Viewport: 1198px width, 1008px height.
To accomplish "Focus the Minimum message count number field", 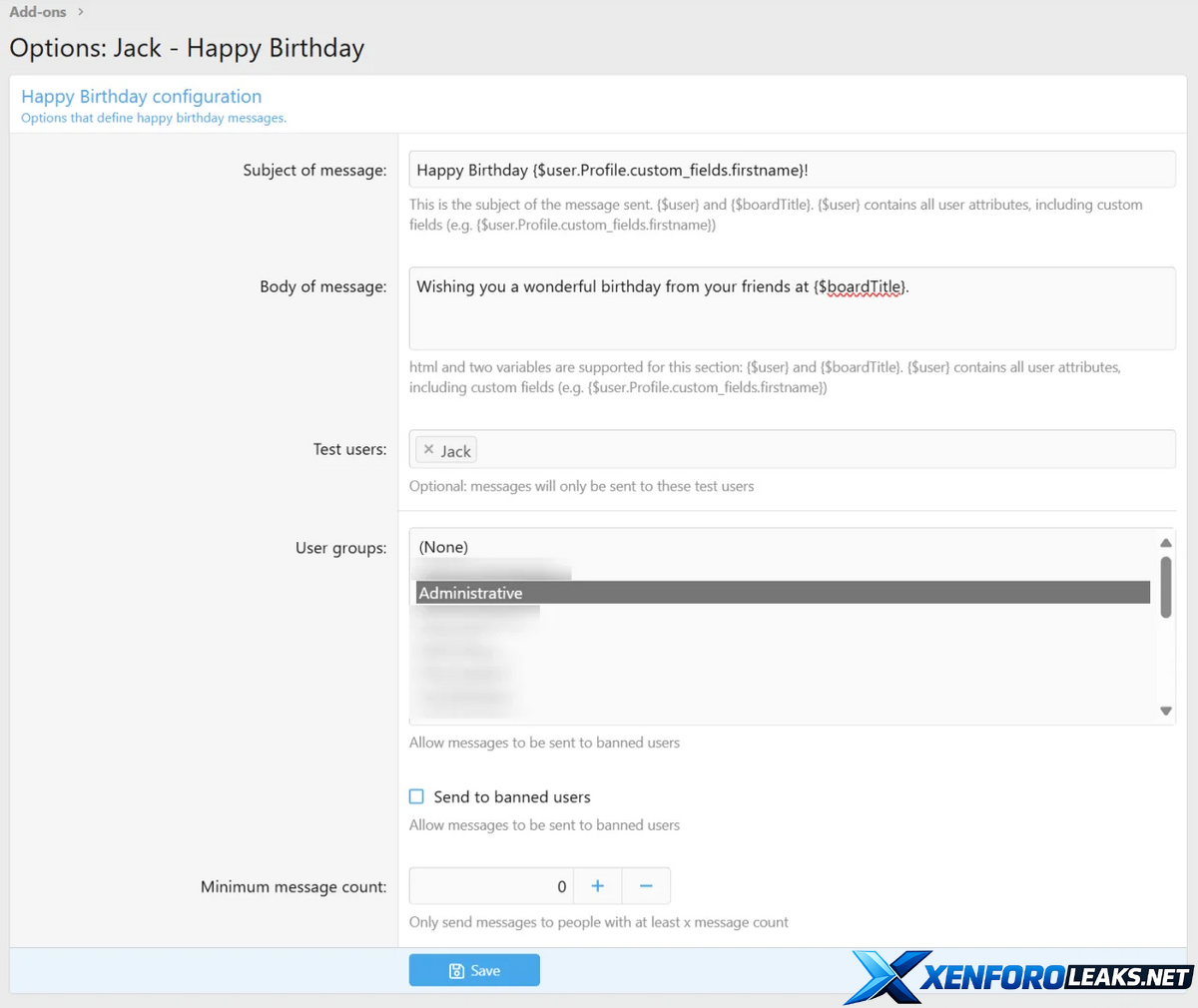I will tap(489, 886).
